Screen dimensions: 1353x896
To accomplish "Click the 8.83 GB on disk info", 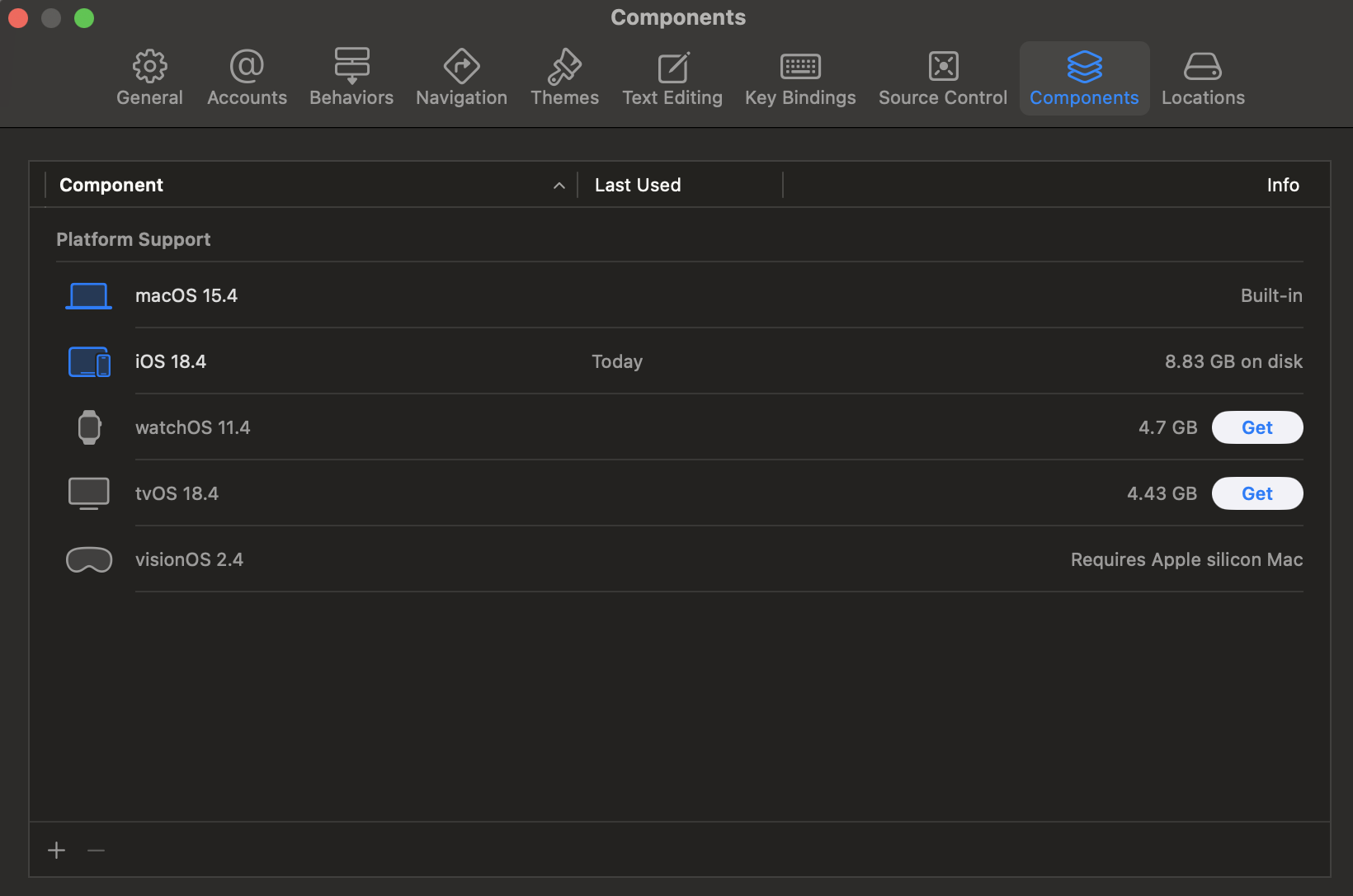I will [1233, 361].
